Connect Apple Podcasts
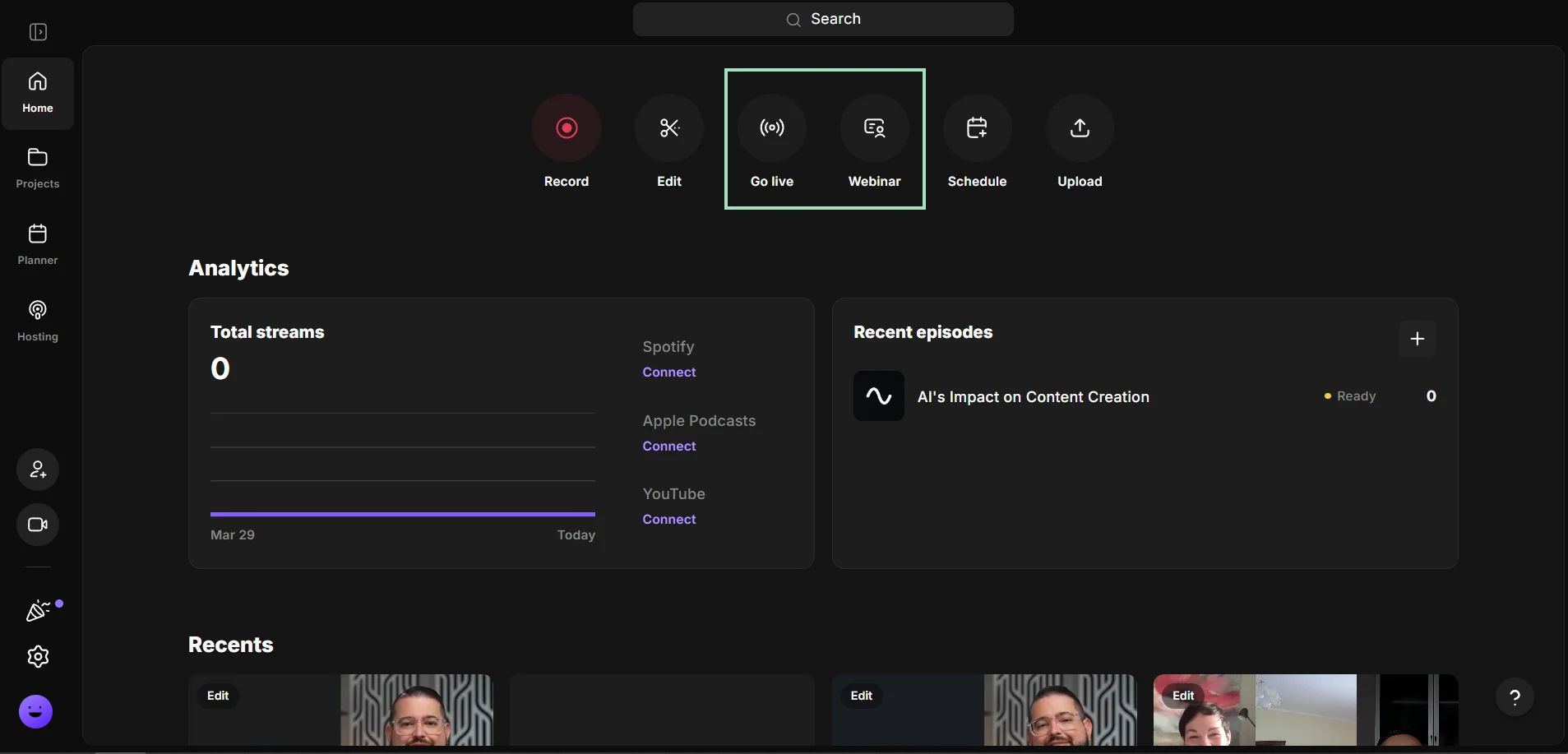Image resolution: width=1568 pixels, height=754 pixels. click(669, 446)
